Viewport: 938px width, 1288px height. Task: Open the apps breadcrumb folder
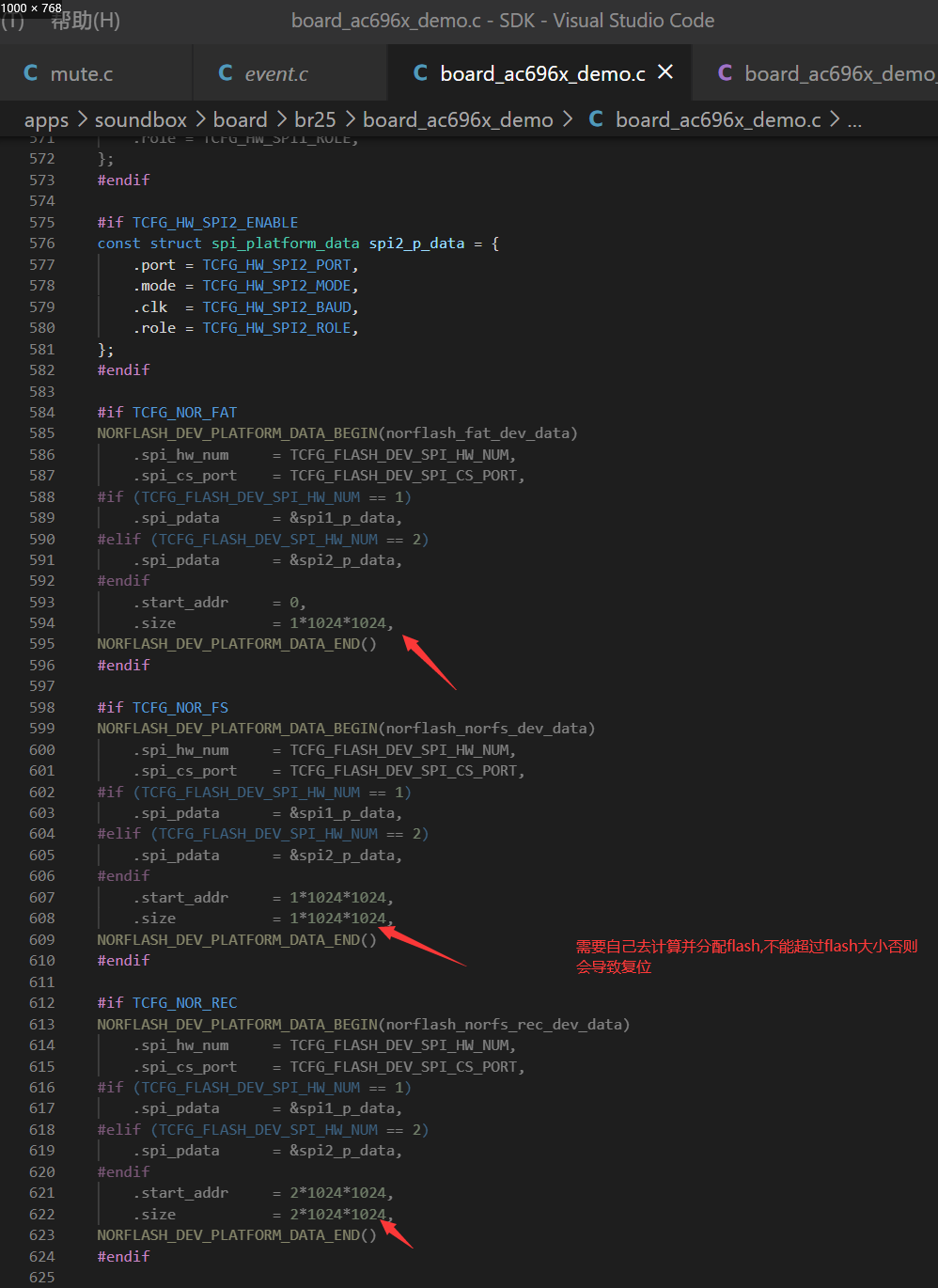point(46,120)
